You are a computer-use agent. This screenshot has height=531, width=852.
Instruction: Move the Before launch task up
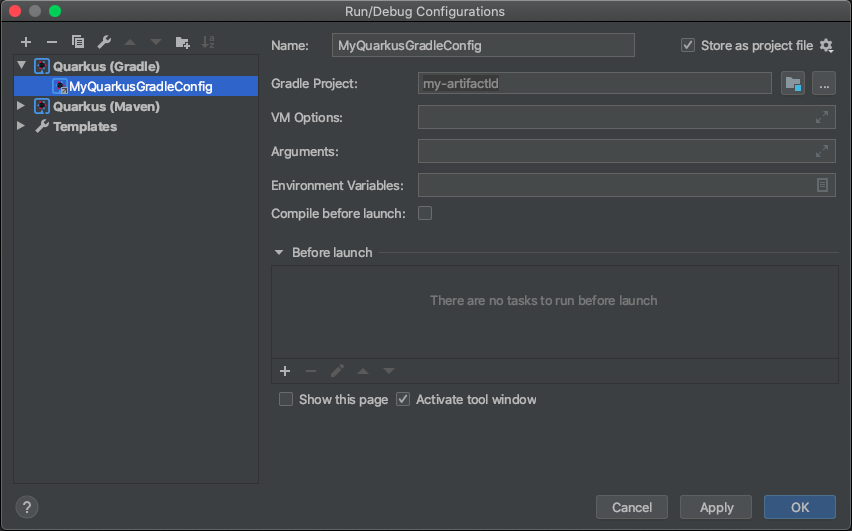(363, 371)
